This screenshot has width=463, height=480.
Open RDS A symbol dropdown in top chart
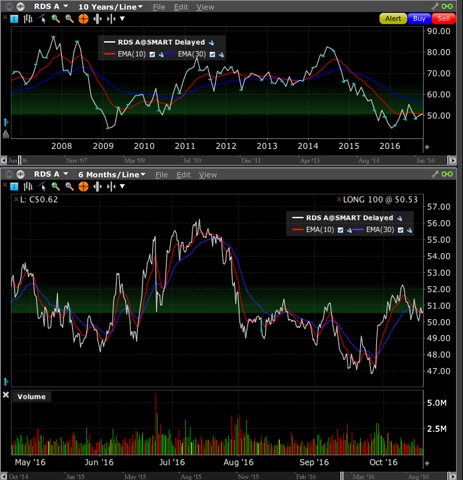(51, 7)
